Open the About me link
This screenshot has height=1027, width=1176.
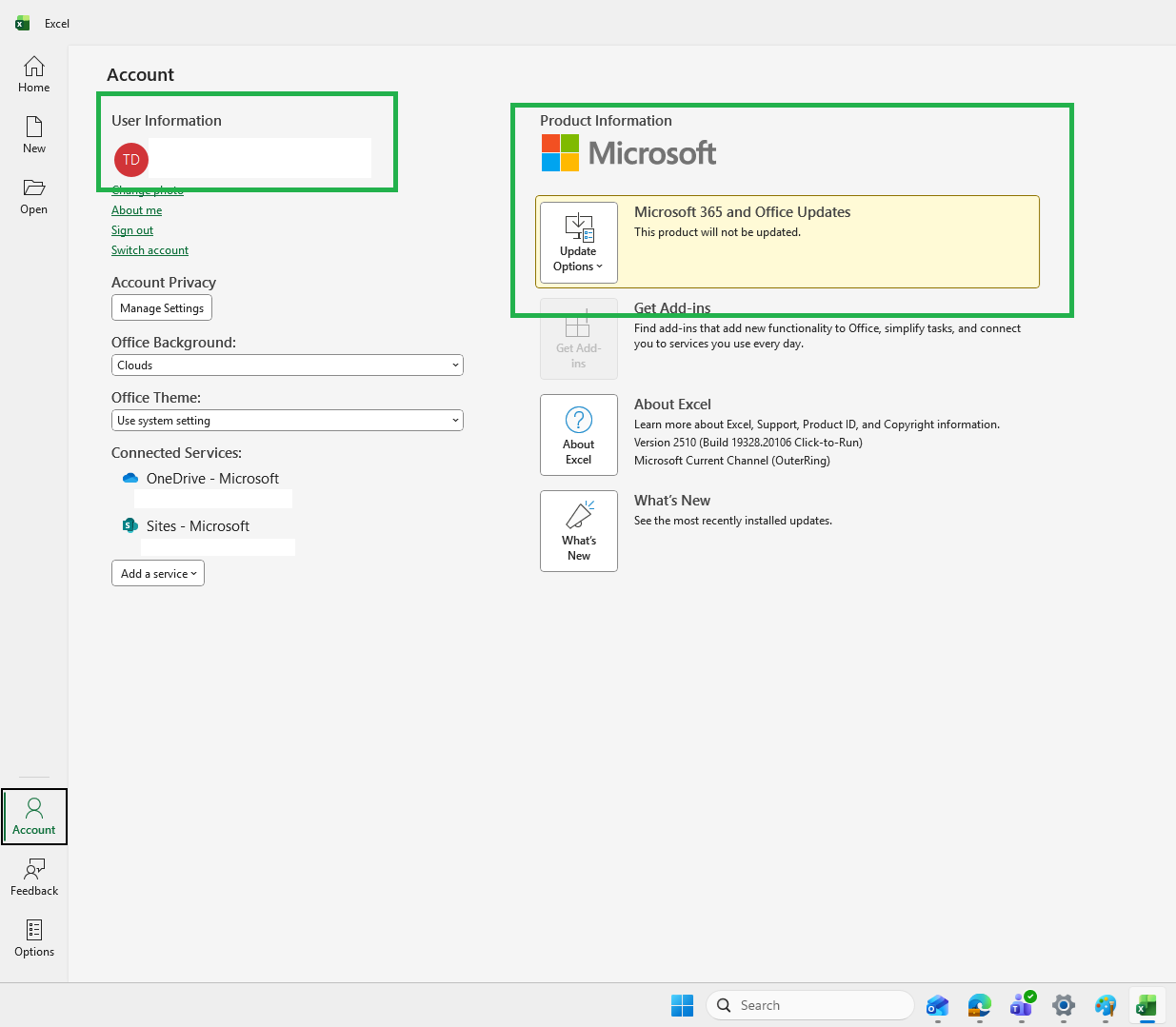tap(136, 210)
